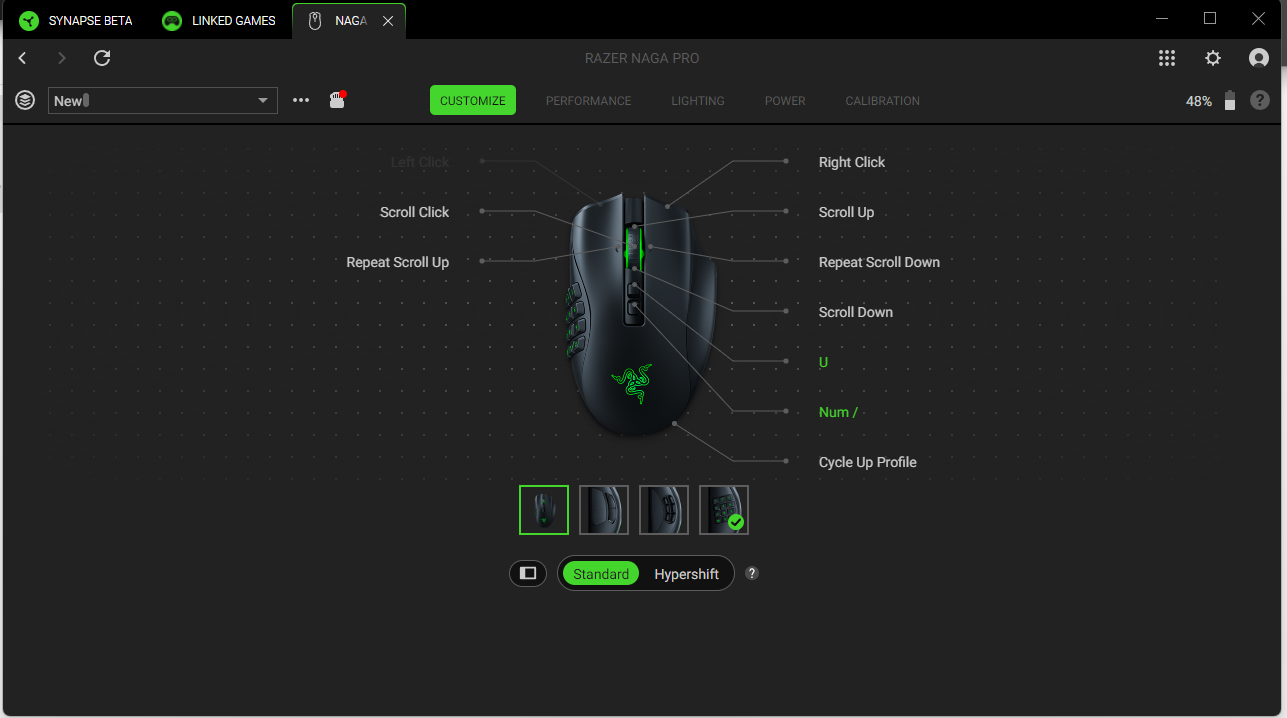
Task: Switch to the Linked Games tab
Action: pos(220,21)
